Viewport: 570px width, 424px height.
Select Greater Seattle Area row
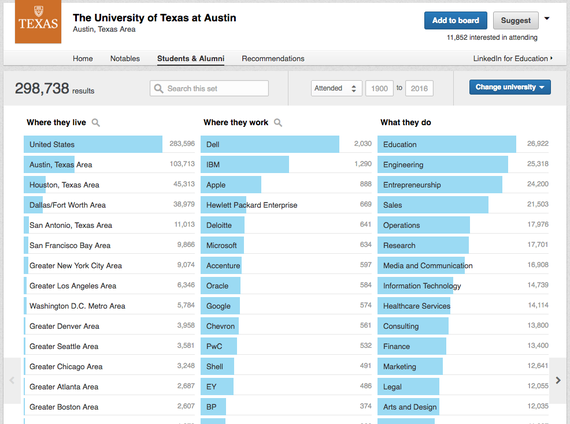point(109,347)
